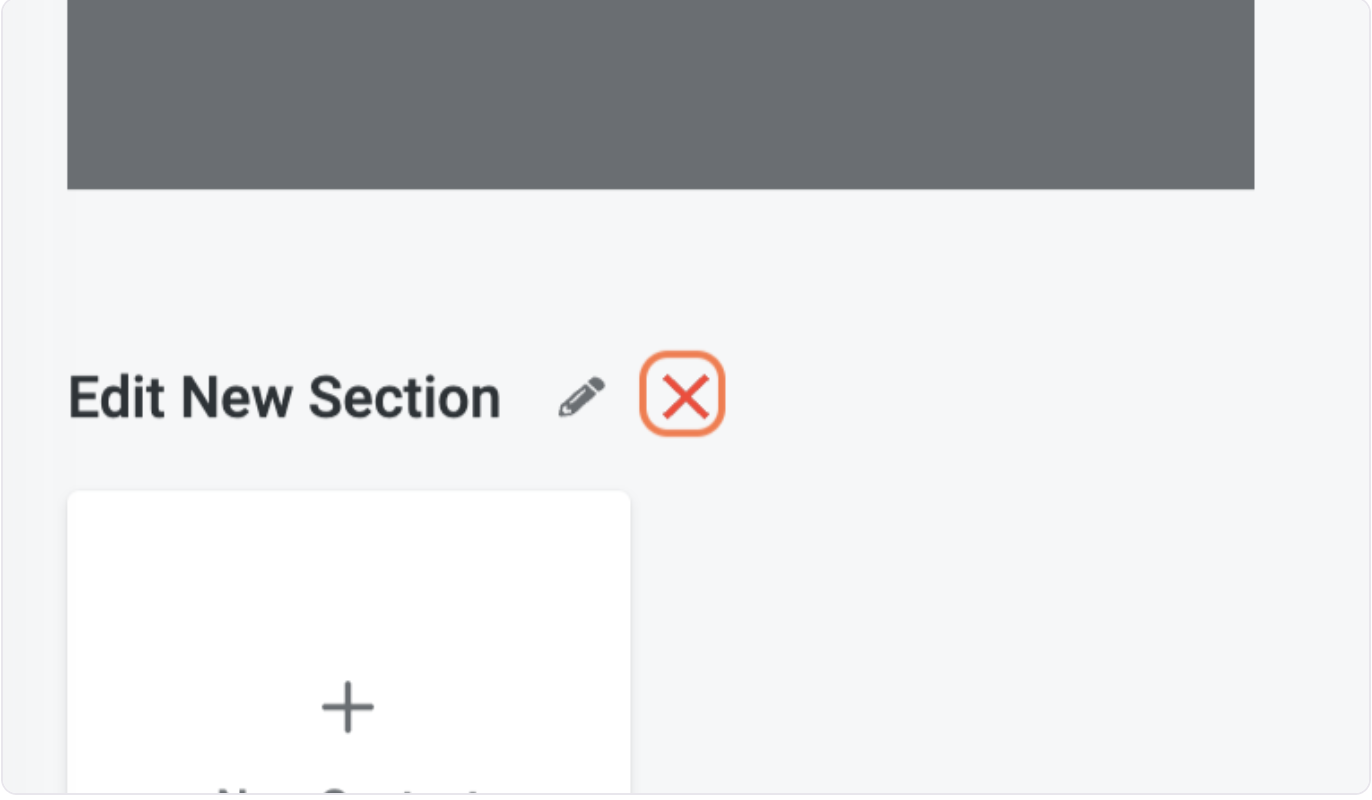Hit the pencil beside section heading

[x=582, y=396]
